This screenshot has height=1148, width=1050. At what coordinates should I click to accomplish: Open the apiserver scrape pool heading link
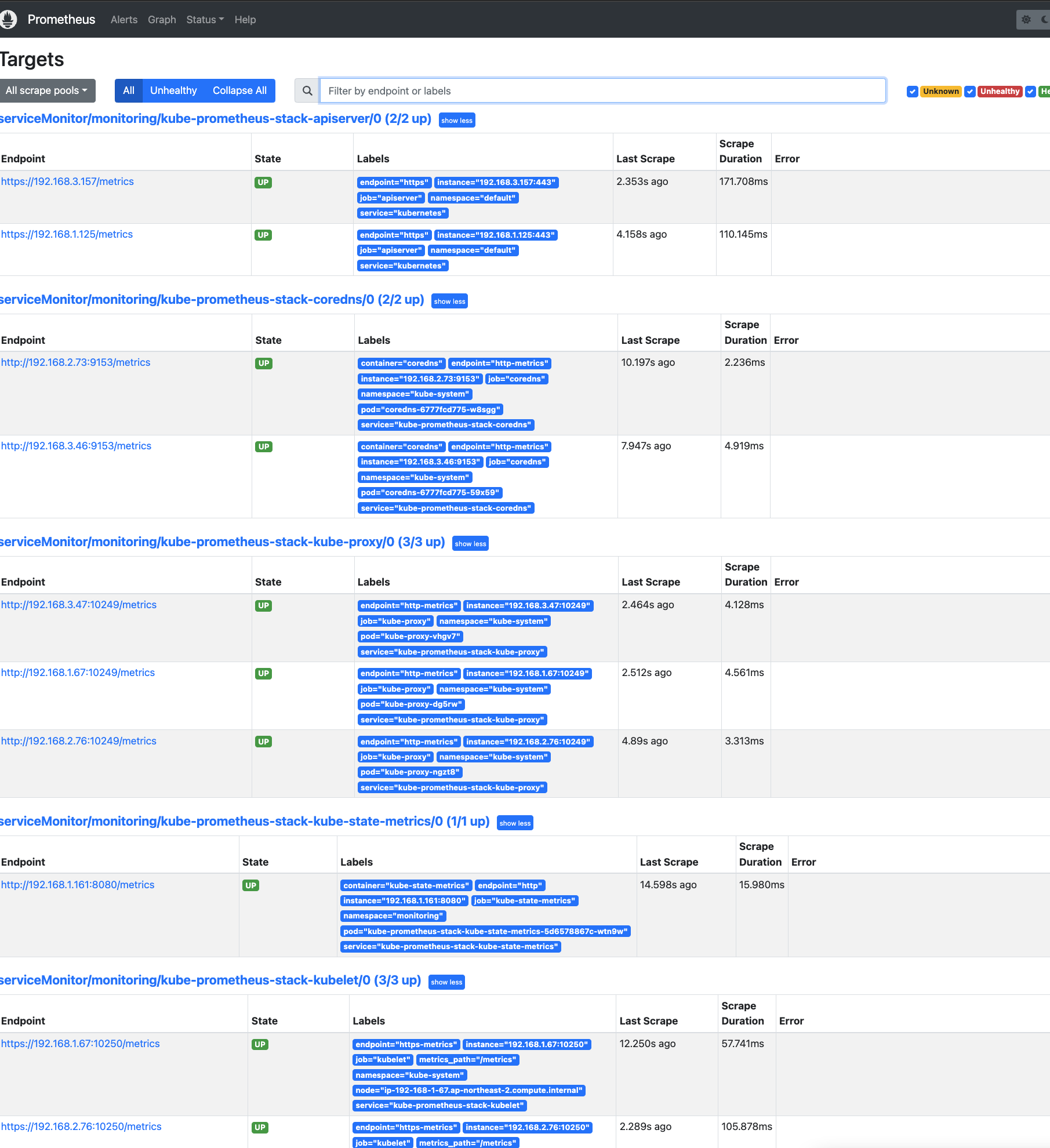pos(216,118)
